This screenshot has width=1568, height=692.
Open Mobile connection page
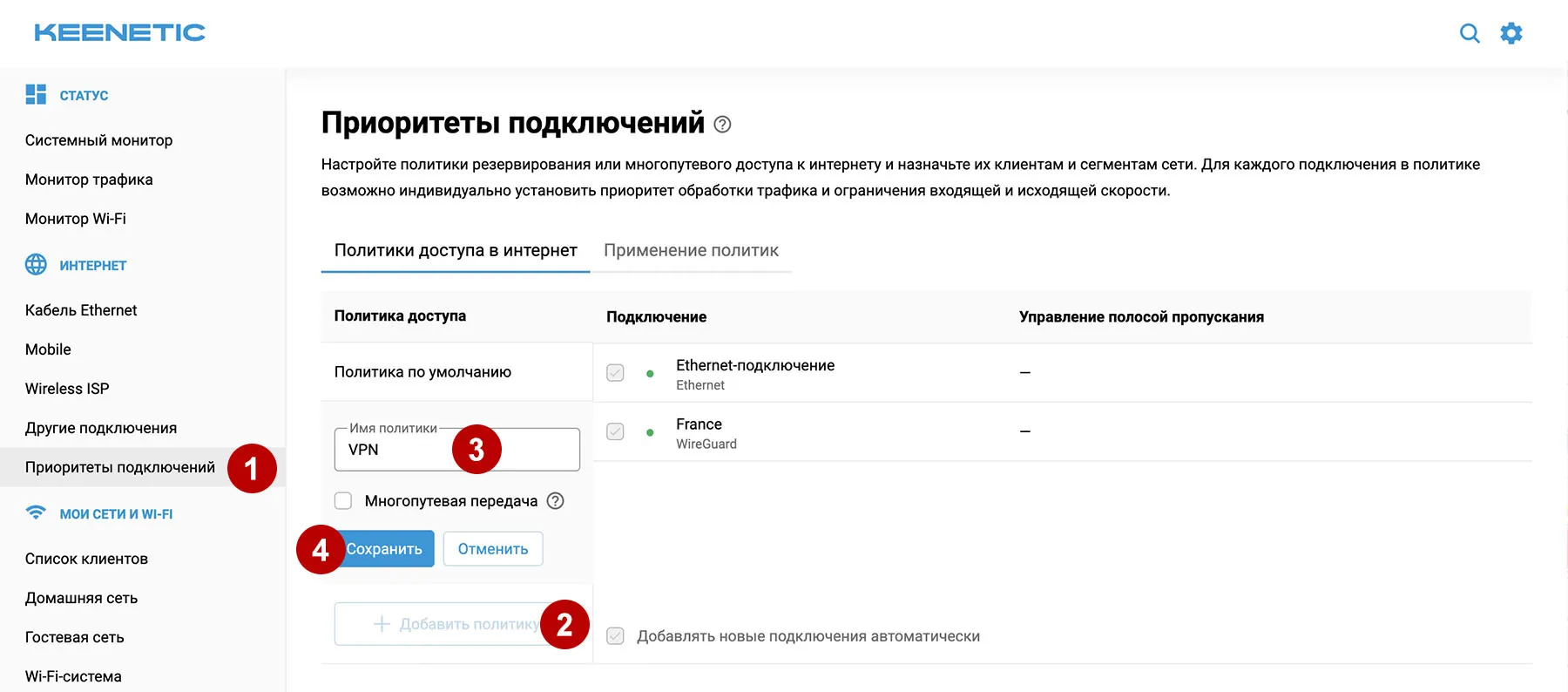pyautogui.click(x=48, y=349)
